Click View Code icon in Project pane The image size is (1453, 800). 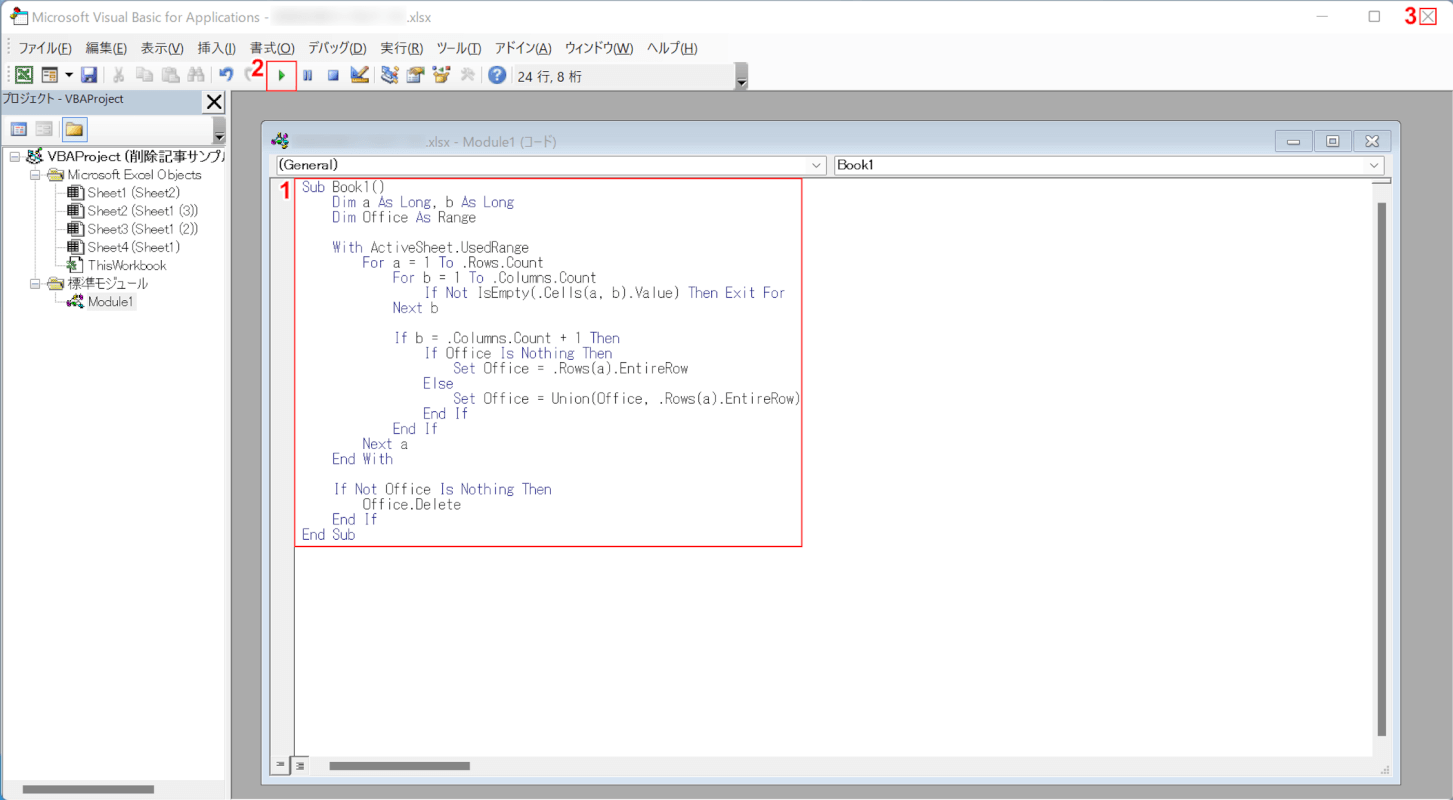point(18,129)
